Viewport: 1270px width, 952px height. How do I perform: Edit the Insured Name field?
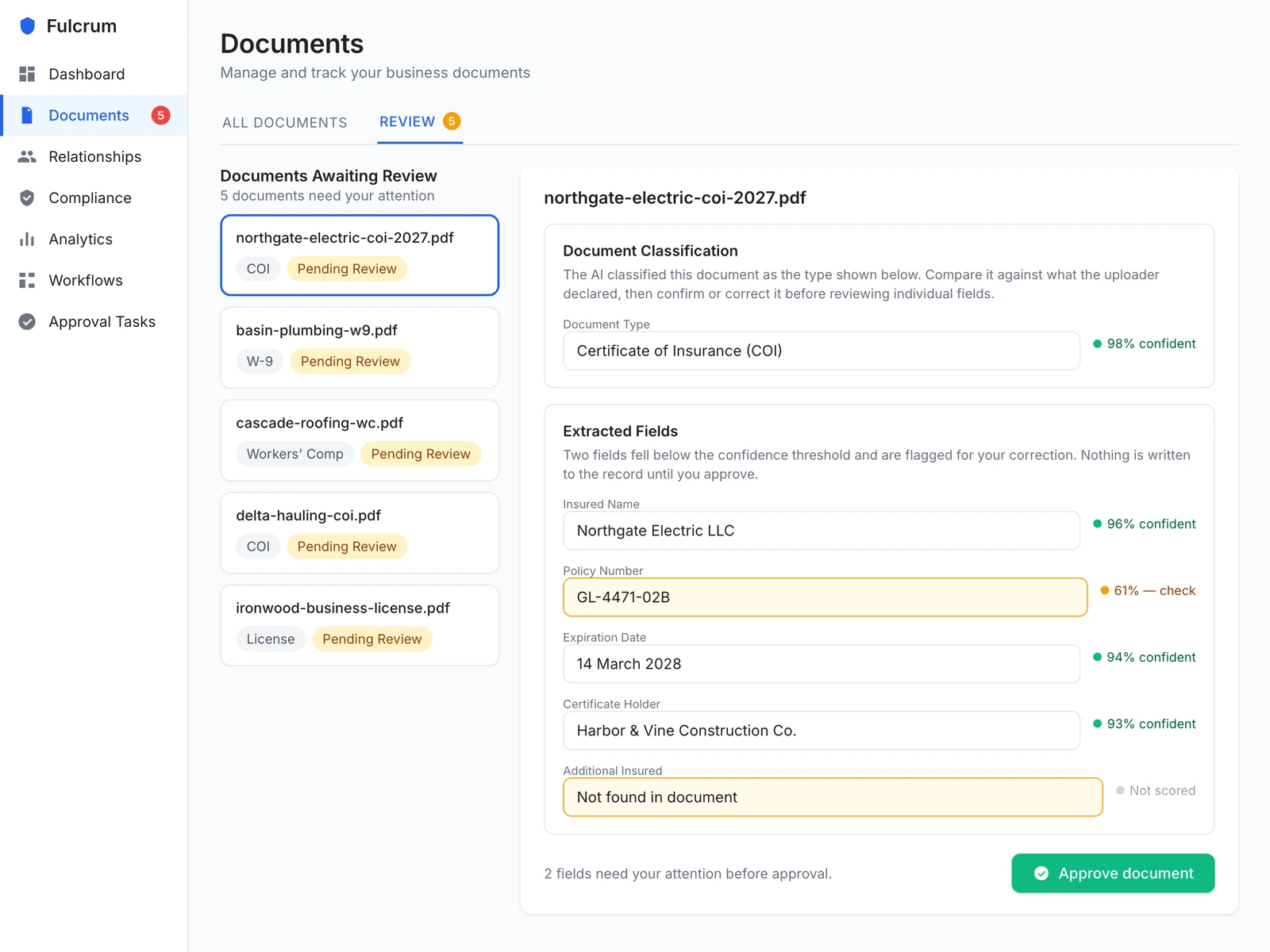coord(822,531)
